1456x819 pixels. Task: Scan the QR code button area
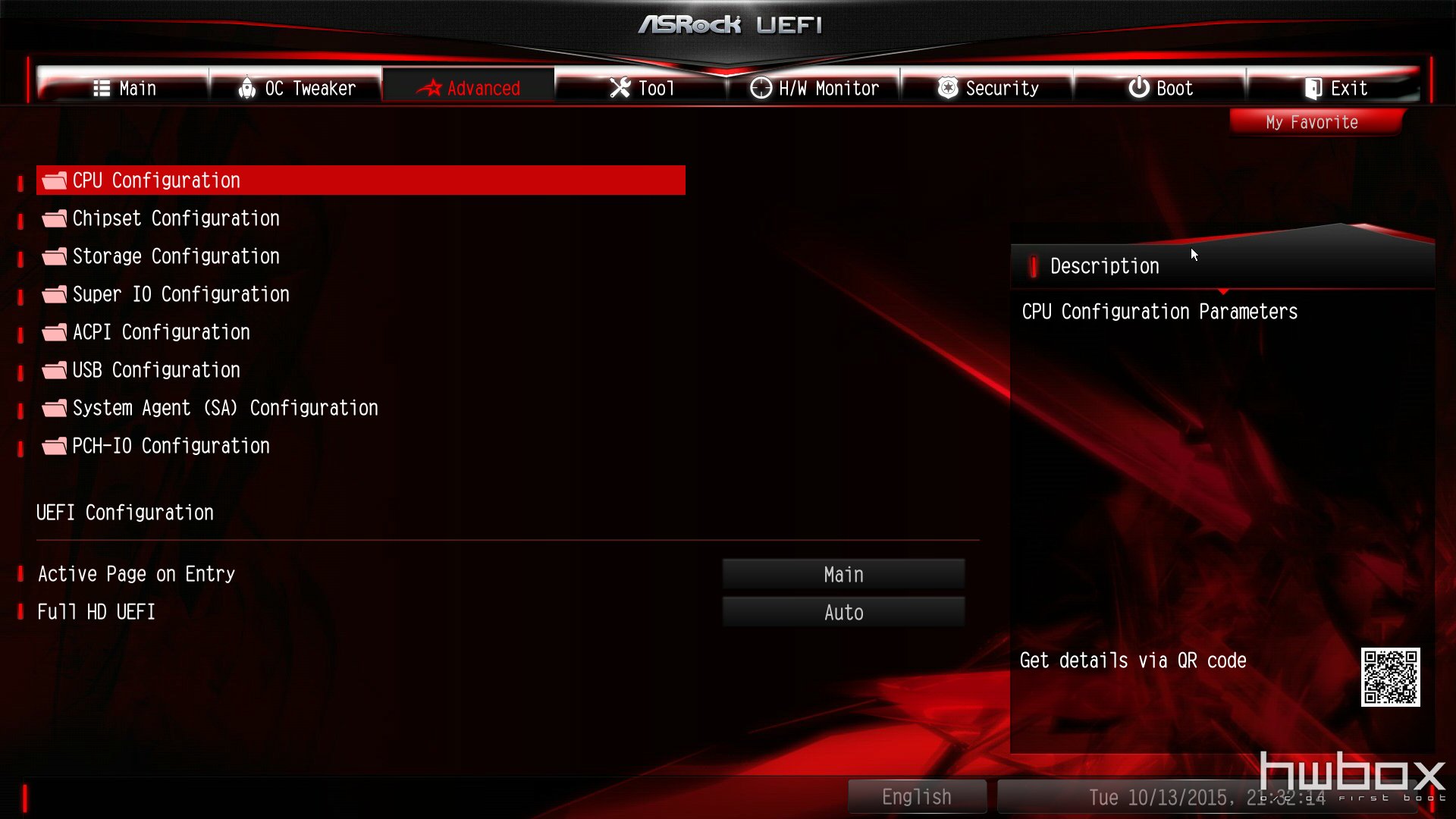pos(1391,677)
